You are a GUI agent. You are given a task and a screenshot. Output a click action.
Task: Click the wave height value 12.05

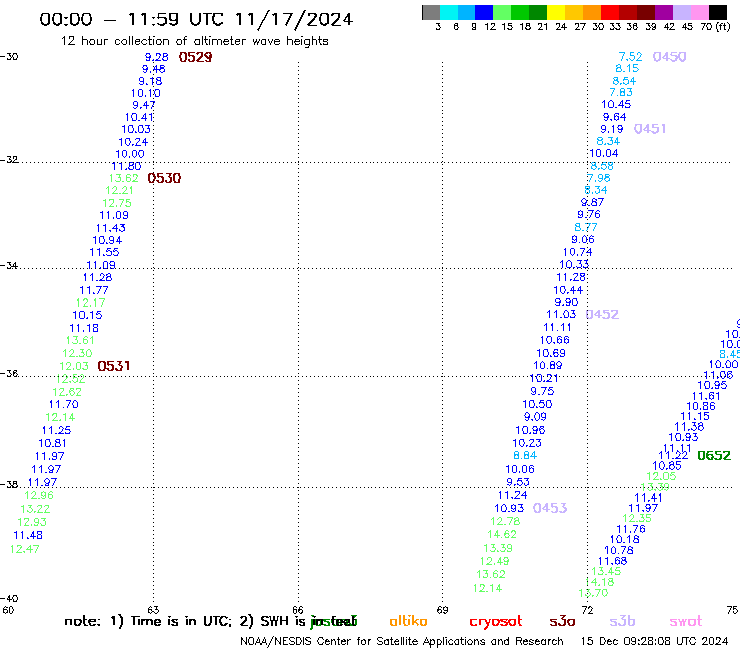tap(661, 476)
